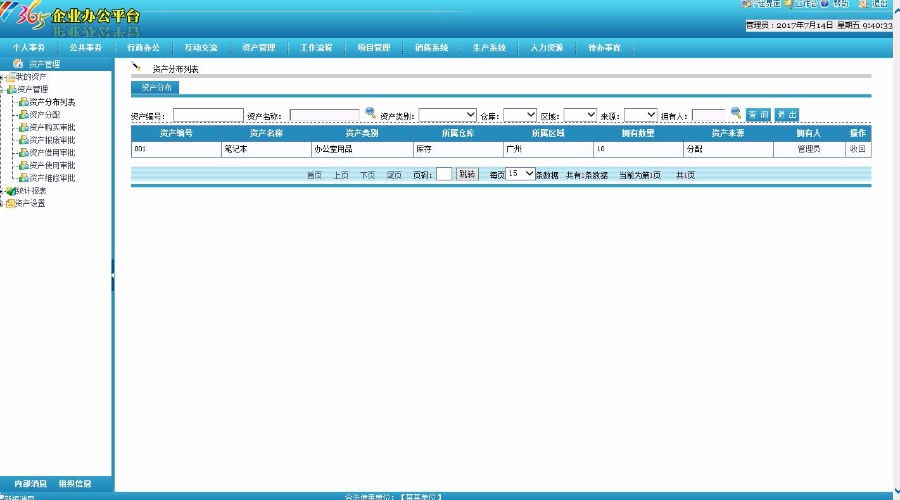Click the icon beside 资产维修审批
Image resolution: width=900 pixels, height=500 pixels.
[x=24, y=178]
